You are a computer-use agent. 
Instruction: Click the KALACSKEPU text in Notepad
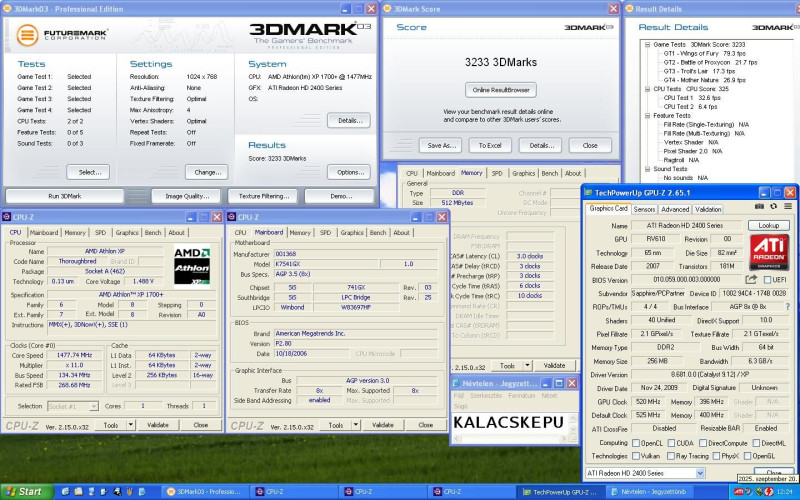pyautogui.click(x=508, y=422)
